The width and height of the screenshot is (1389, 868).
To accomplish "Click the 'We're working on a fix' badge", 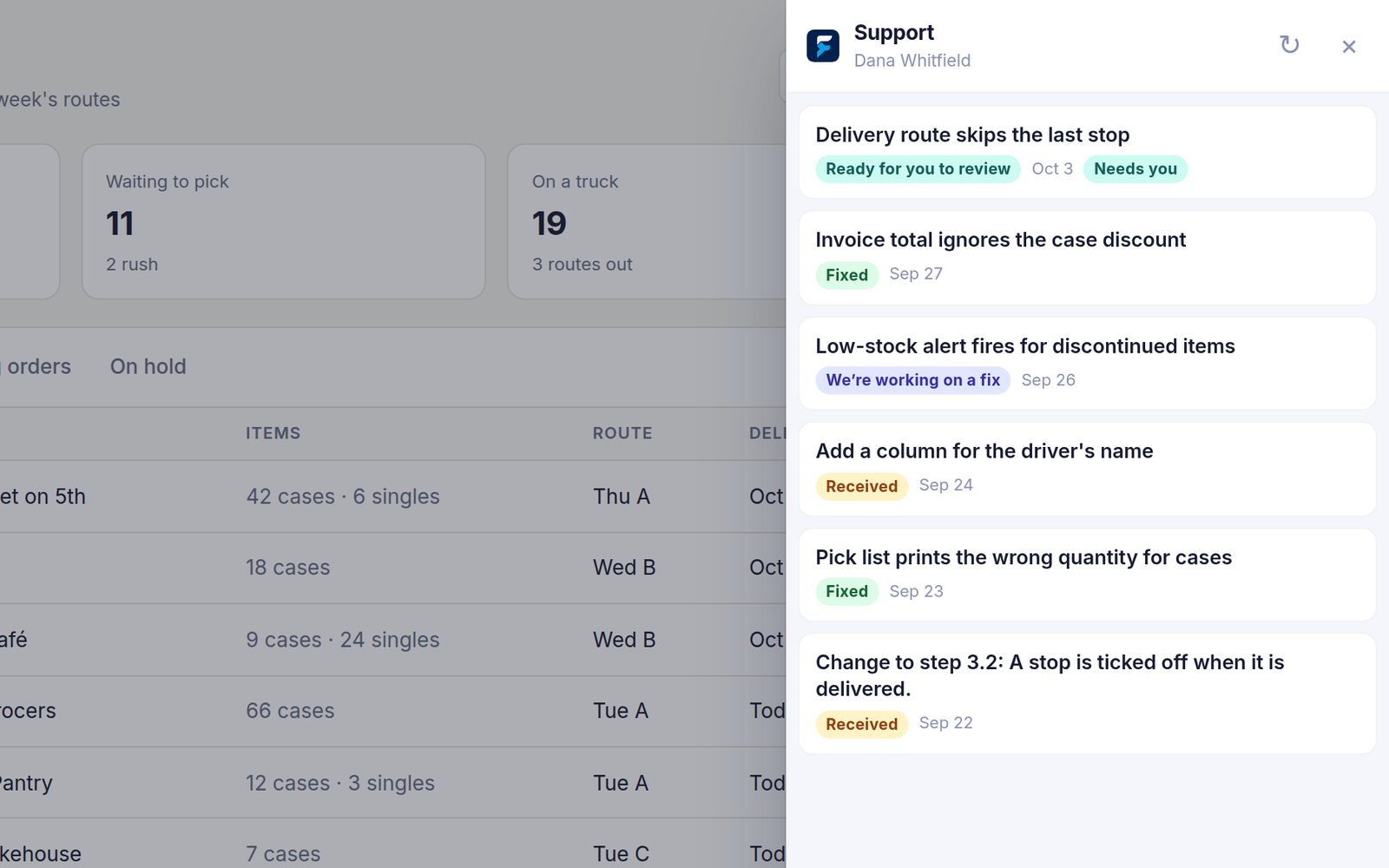I will [912, 380].
